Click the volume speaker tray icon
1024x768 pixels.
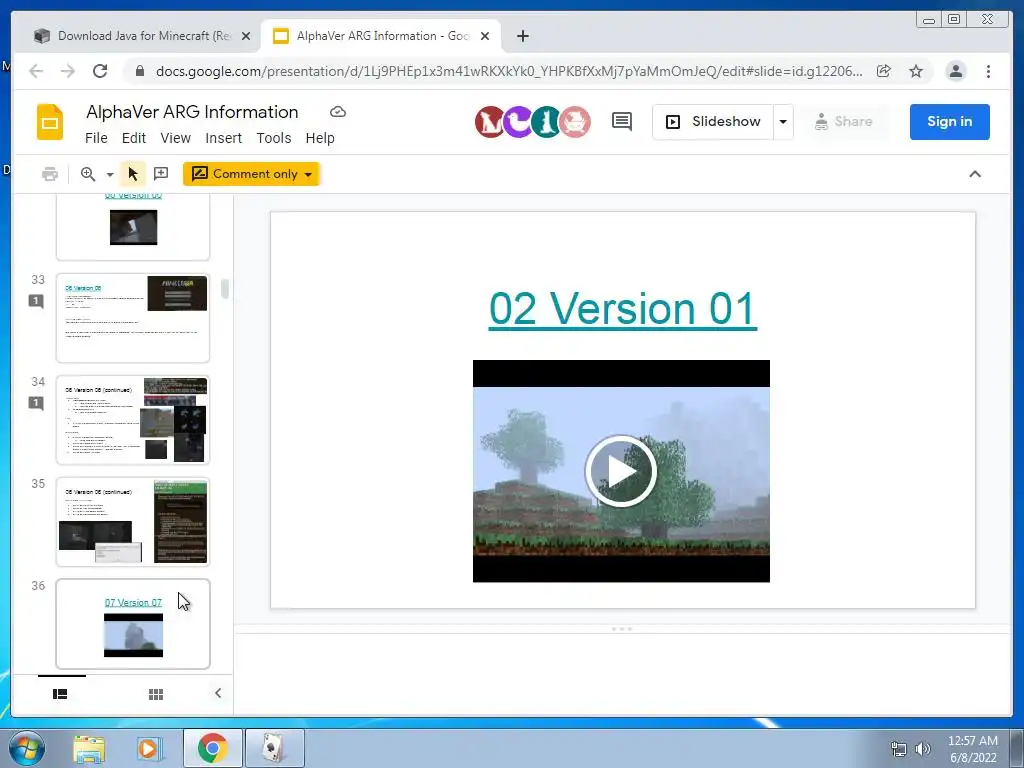pos(923,749)
